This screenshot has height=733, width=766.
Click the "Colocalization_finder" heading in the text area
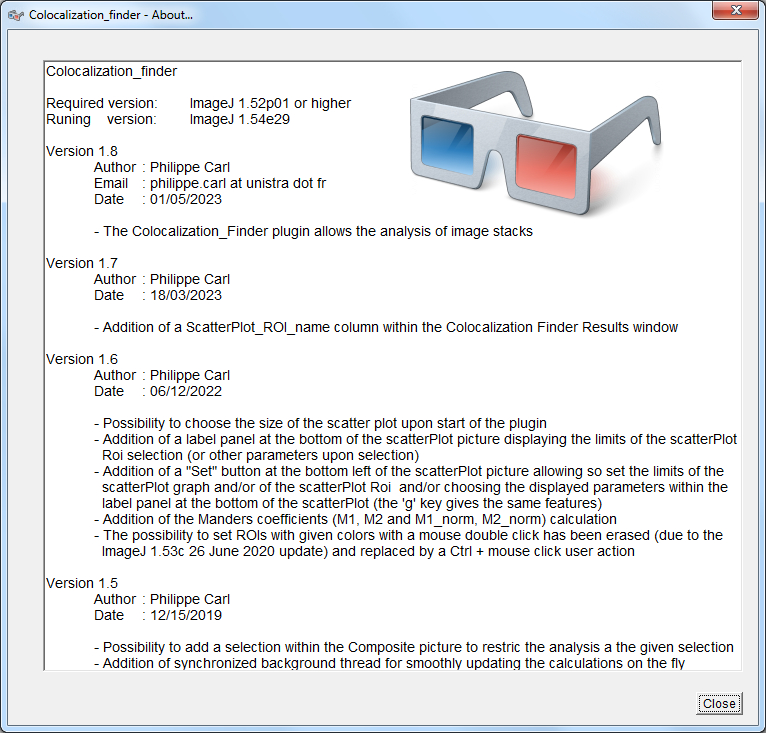[112, 71]
